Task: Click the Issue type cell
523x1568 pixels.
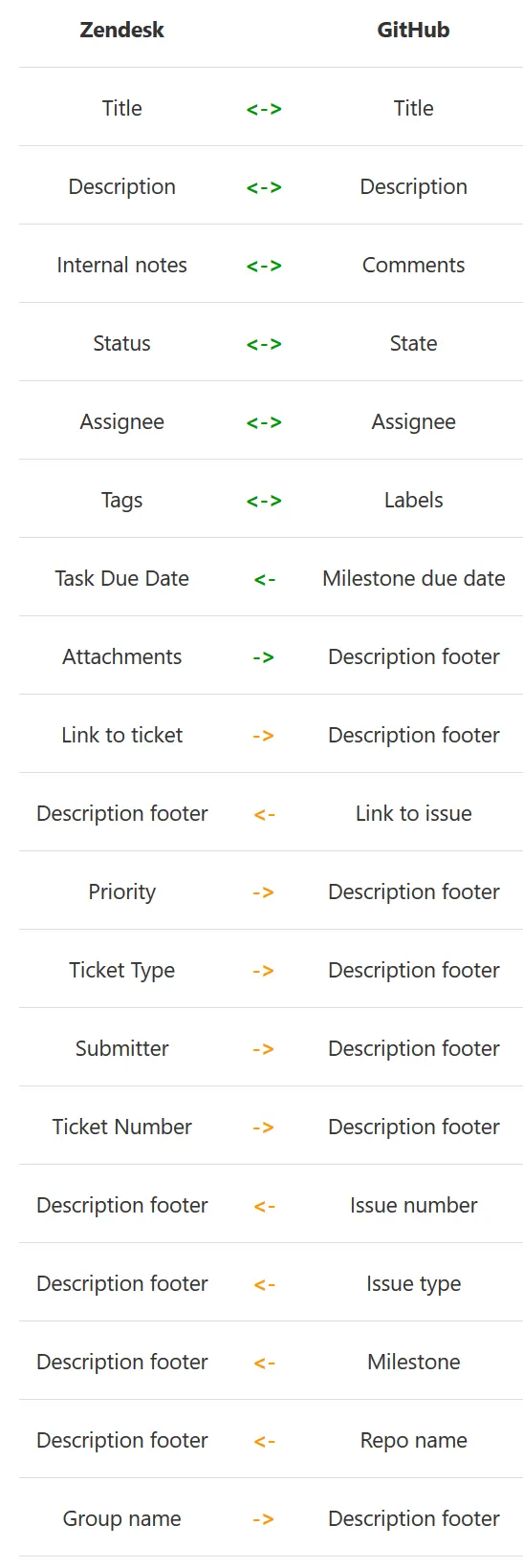Action: click(x=413, y=1283)
